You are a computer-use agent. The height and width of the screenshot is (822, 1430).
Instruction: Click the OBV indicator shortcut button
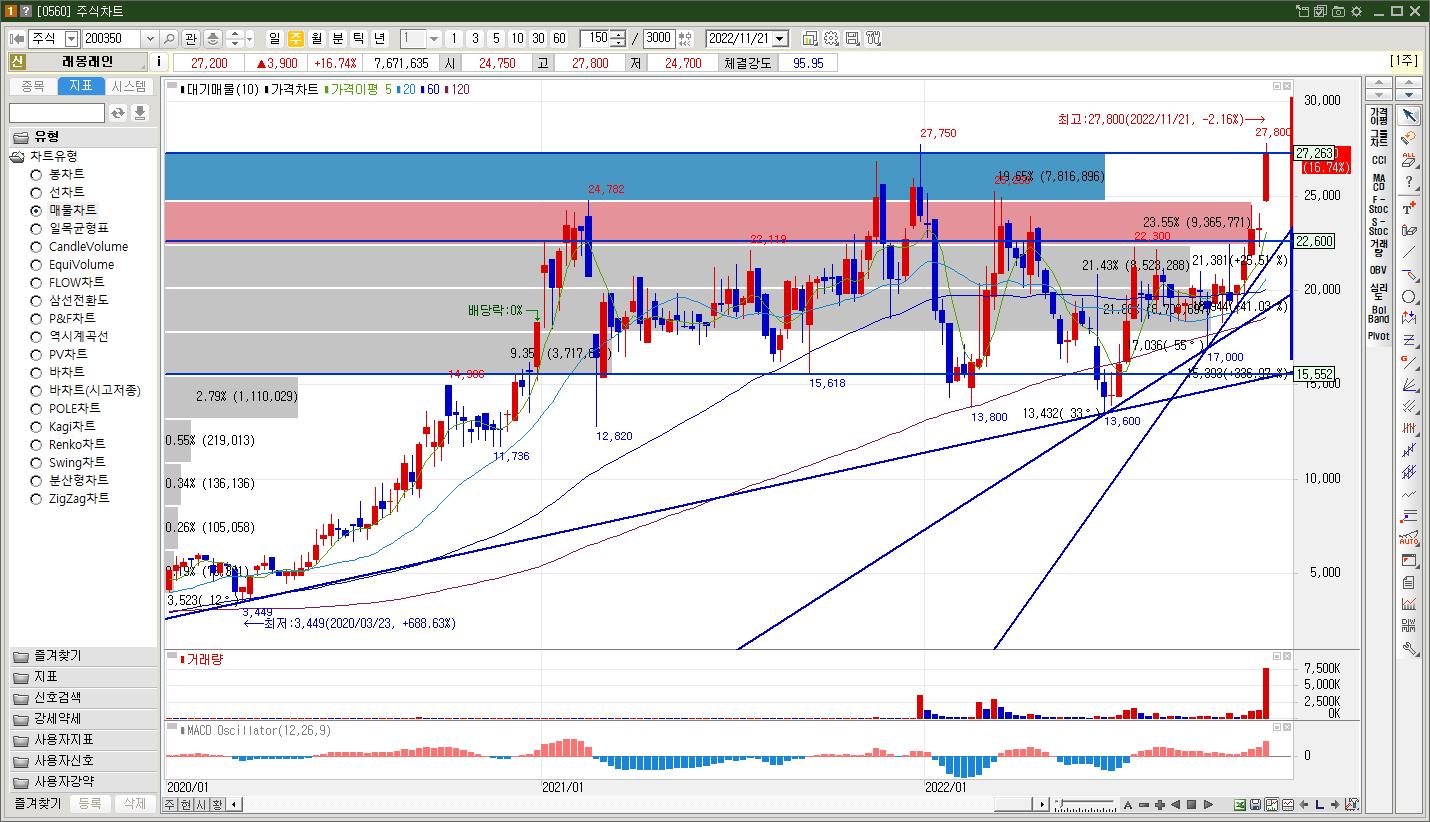[1379, 270]
